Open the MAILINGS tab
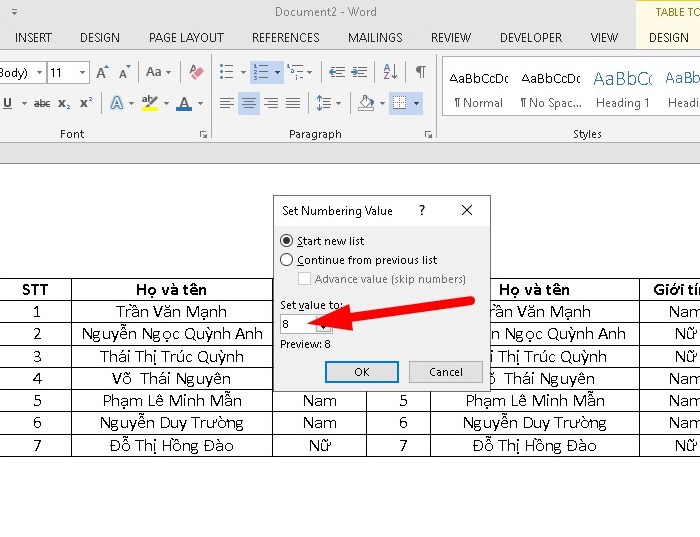This screenshot has height=537, width=700. coord(375,37)
